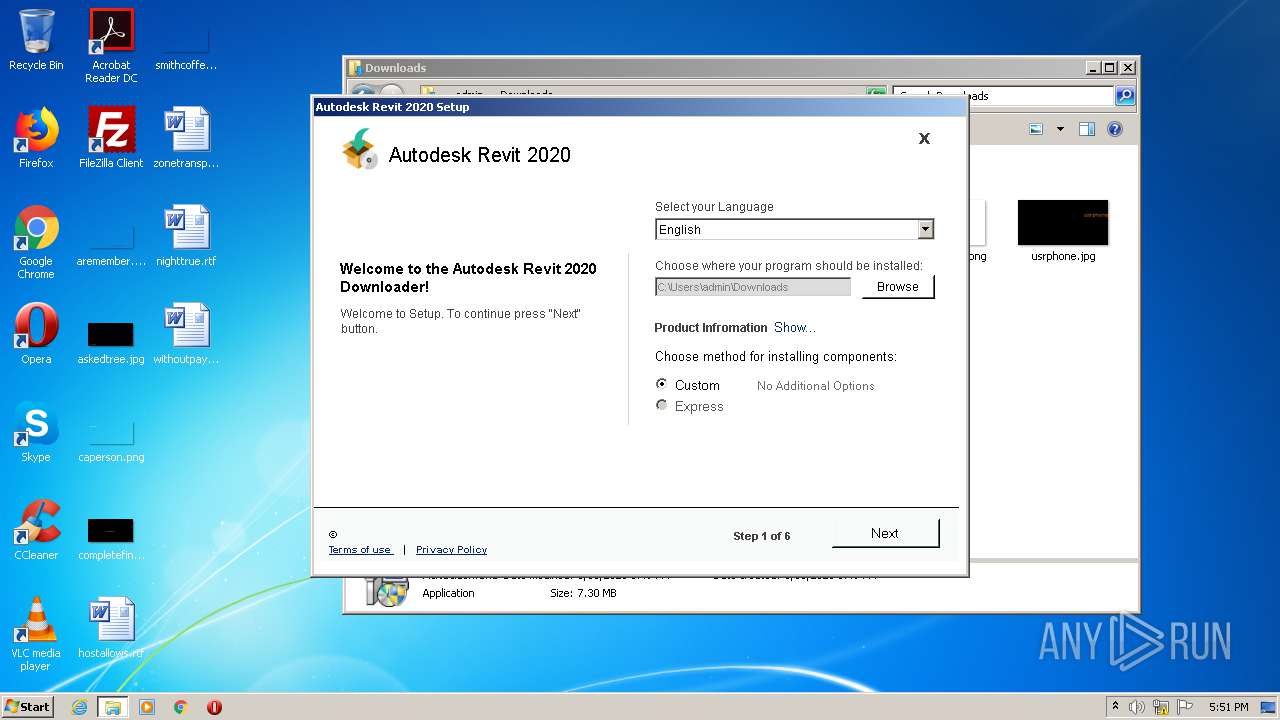Image resolution: width=1280 pixels, height=720 pixels.
Task: Click the taskbar clock showing 5:51 PM
Action: pyautogui.click(x=1229, y=707)
